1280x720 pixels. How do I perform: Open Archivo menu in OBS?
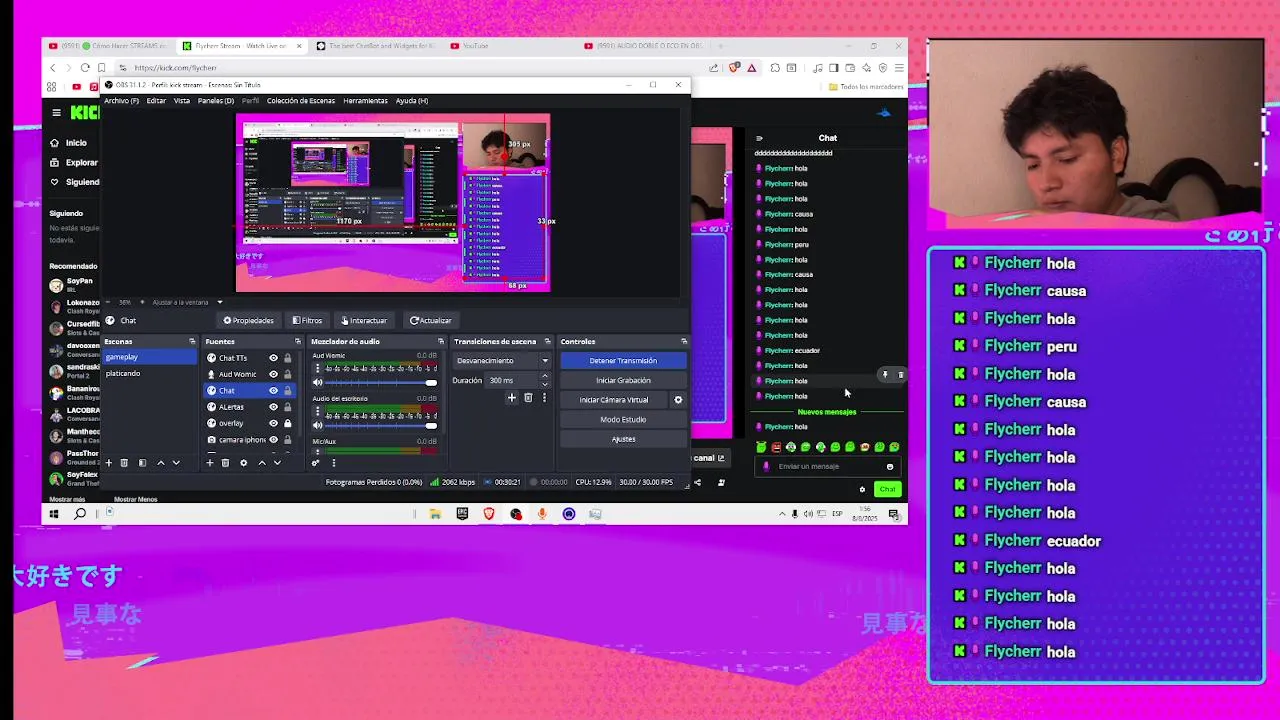click(121, 101)
